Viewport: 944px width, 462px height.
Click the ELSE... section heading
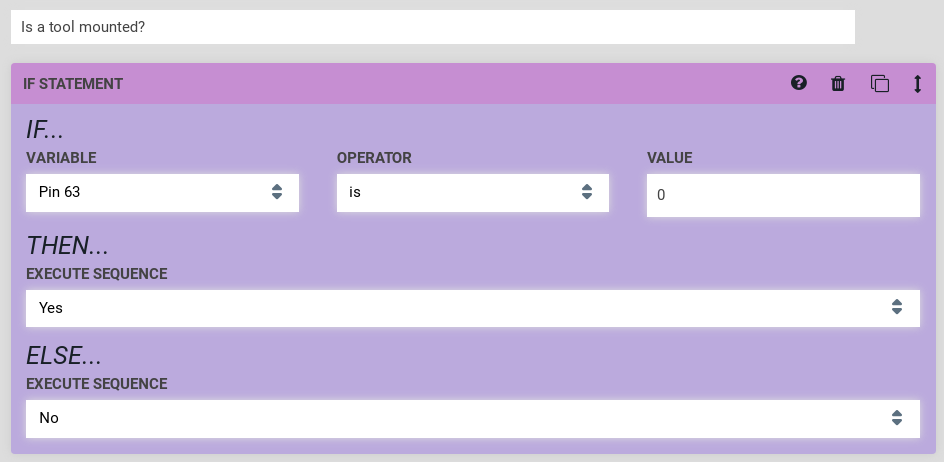64,356
